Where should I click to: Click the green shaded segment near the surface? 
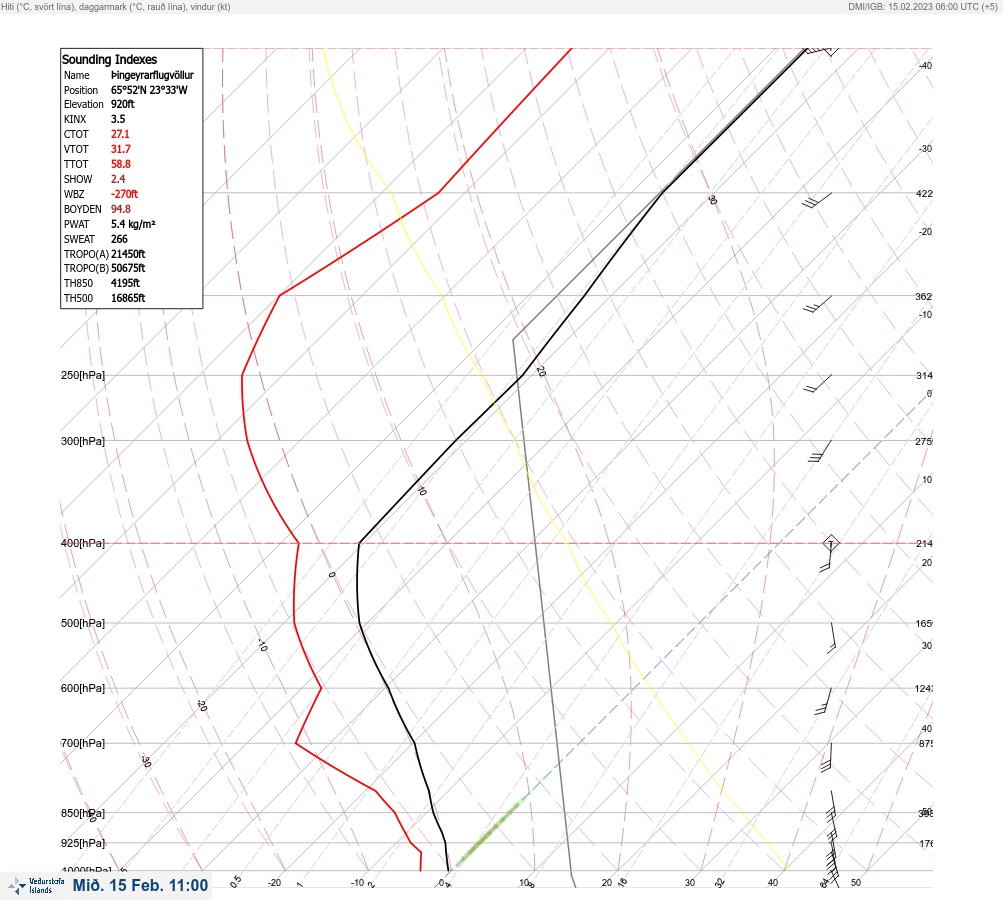click(x=493, y=830)
